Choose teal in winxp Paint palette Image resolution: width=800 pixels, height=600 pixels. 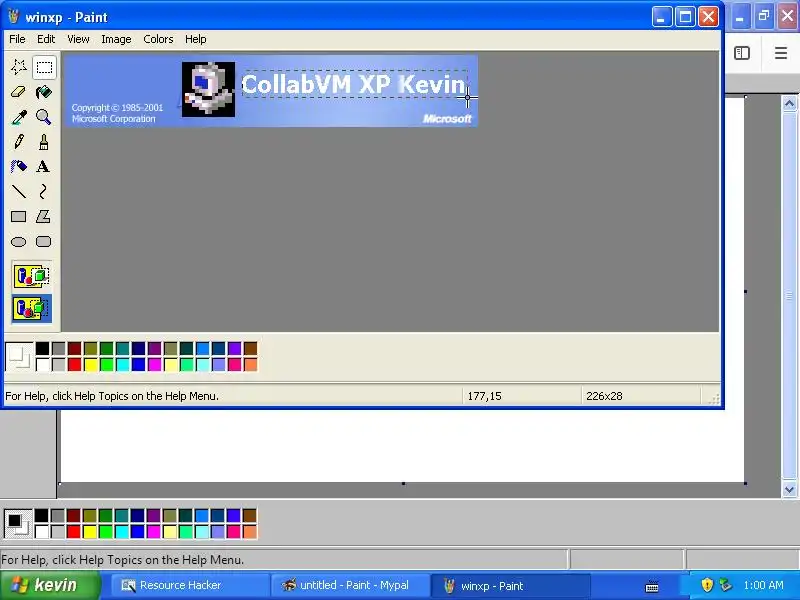(x=122, y=348)
